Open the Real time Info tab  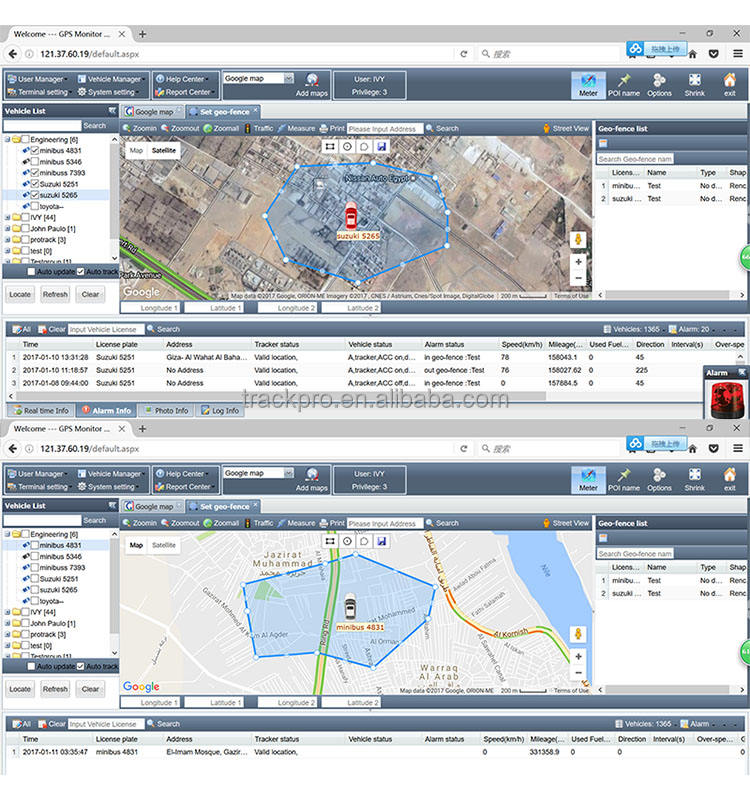tap(40, 410)
